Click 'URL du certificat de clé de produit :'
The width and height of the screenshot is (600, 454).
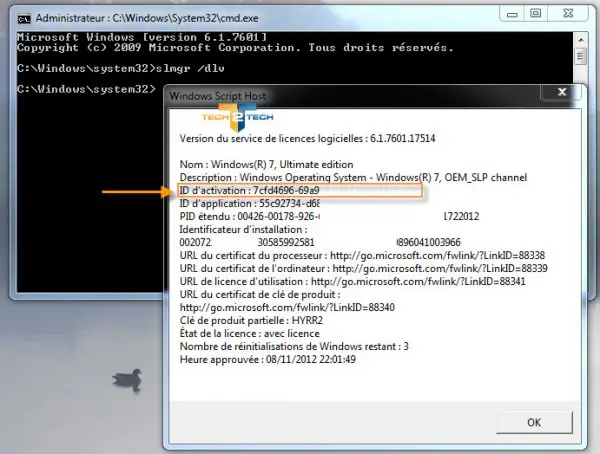[x=260, y=294]
